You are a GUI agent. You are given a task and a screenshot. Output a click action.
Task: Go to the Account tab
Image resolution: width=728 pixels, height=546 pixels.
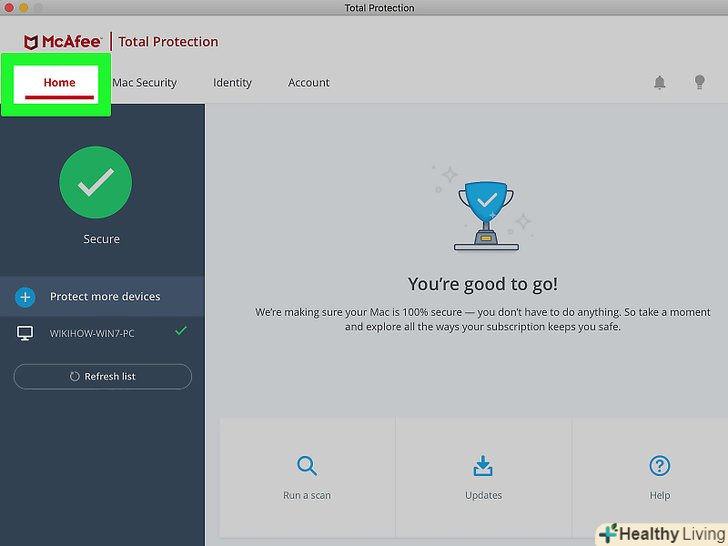[x=309, y=83]
